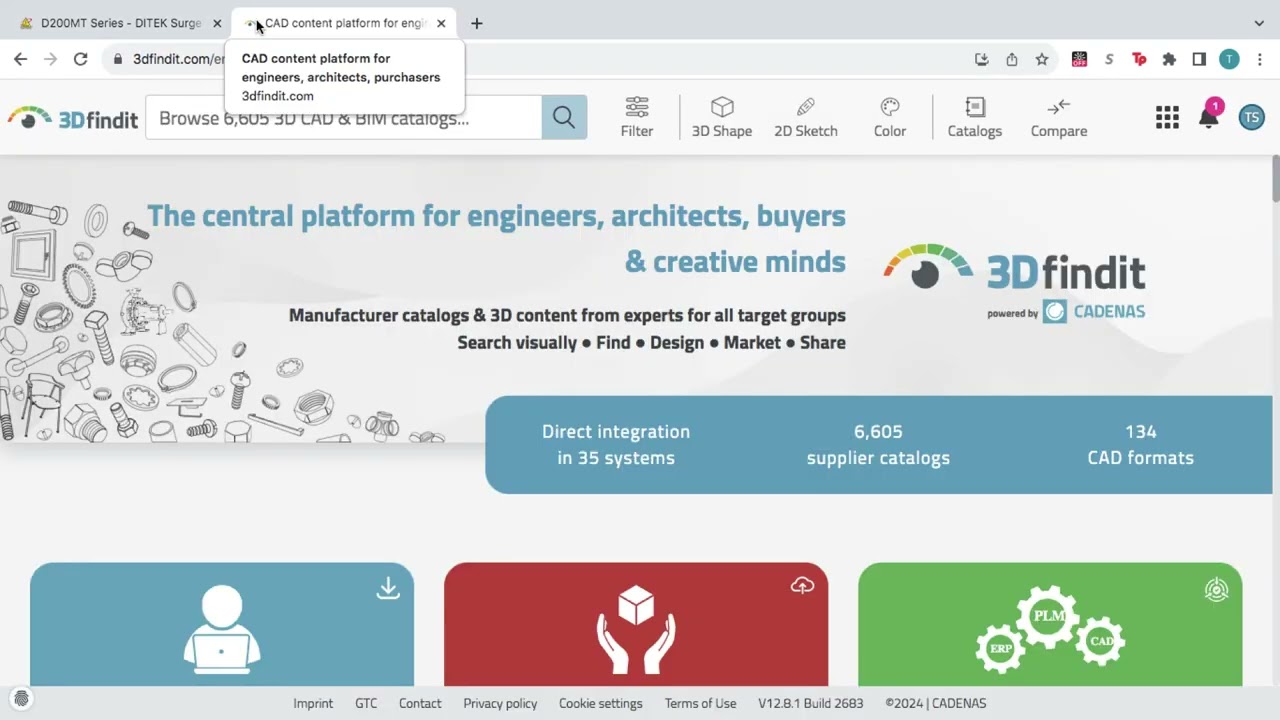Viewport: 1280px width, 720px height.
Task: Open the Chrome profile T avatar
Action: coord(1229,59)
